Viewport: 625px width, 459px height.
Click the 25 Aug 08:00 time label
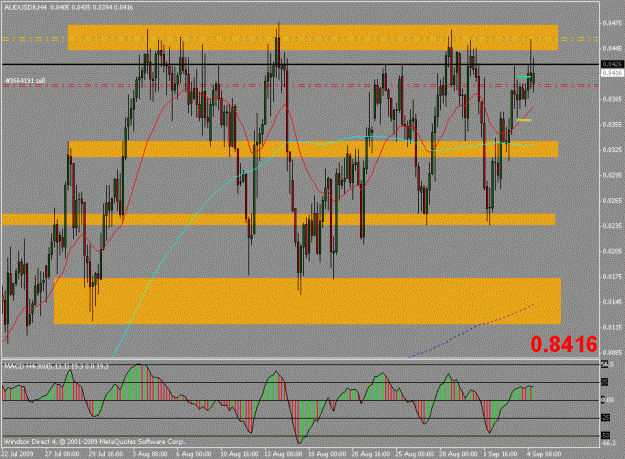coord(415,454)
